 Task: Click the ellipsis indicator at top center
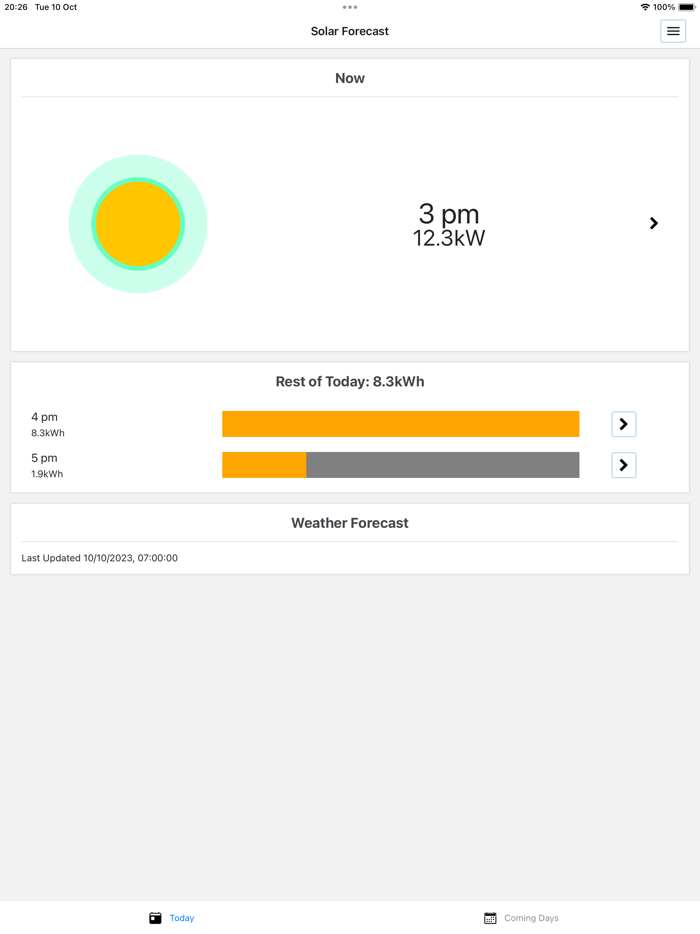tap(350, 6)
